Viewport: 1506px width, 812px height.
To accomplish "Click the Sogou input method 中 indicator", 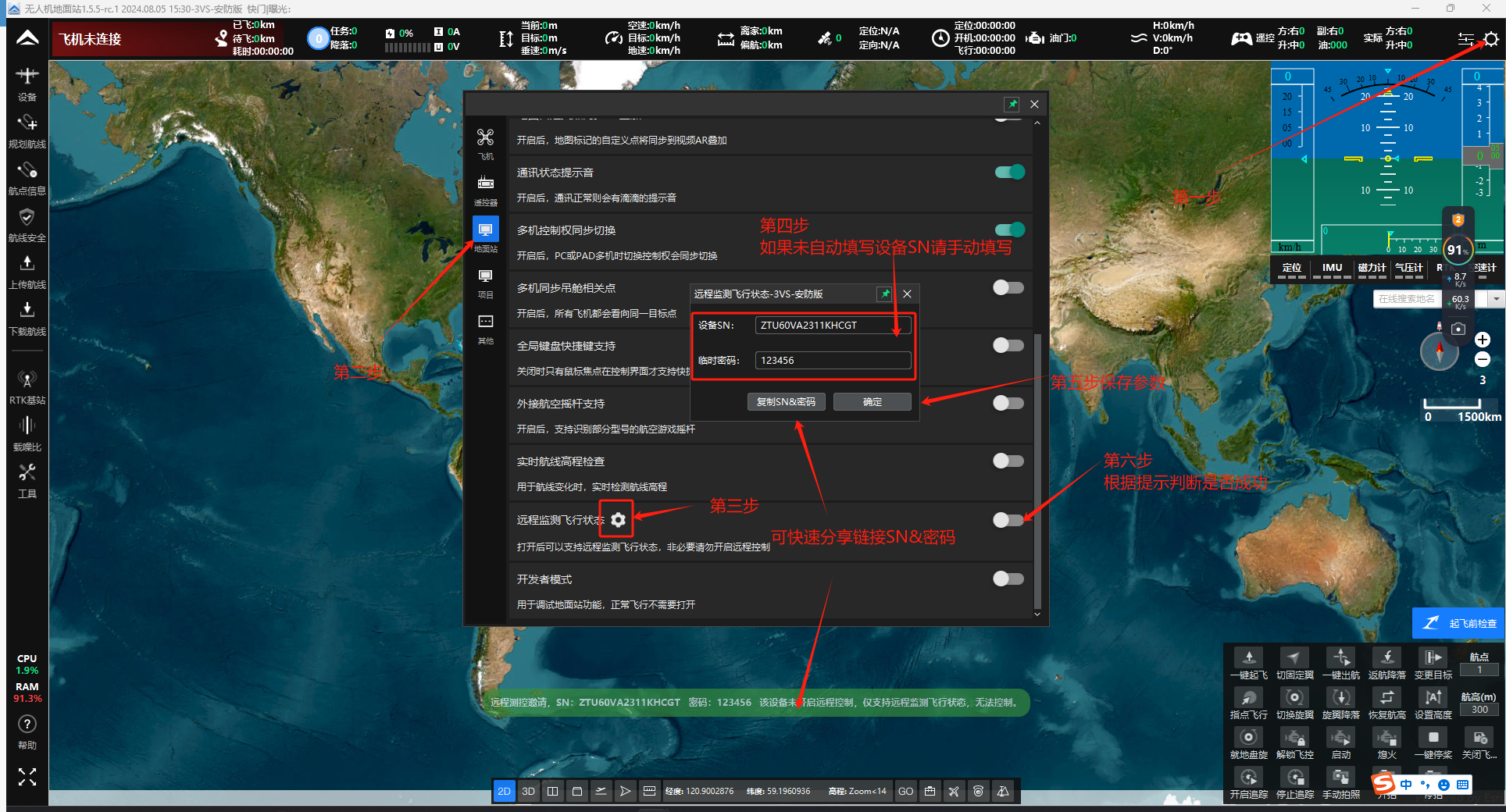I will (x=1406, y=785).
